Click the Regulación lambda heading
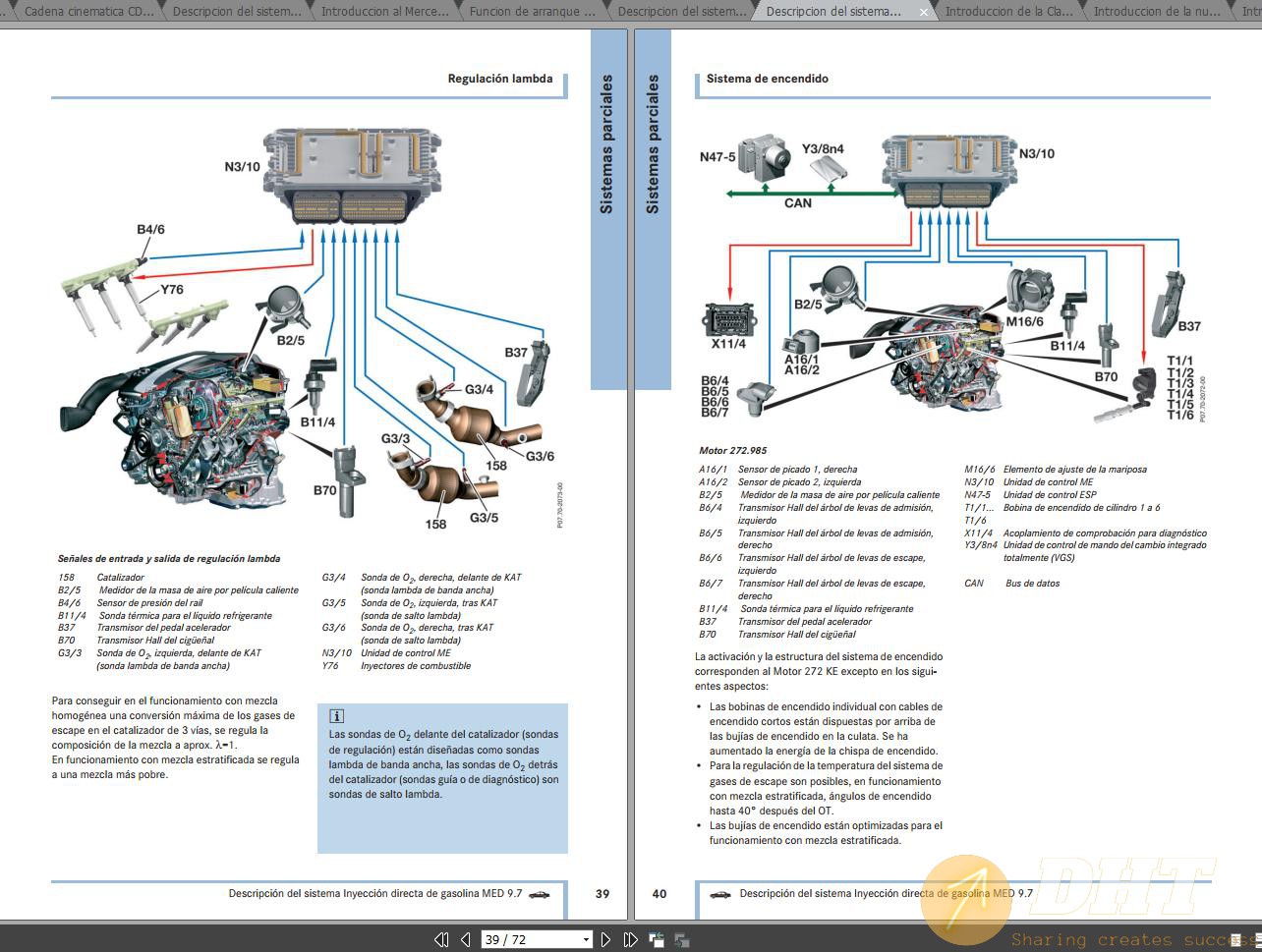 pos(499,79)
